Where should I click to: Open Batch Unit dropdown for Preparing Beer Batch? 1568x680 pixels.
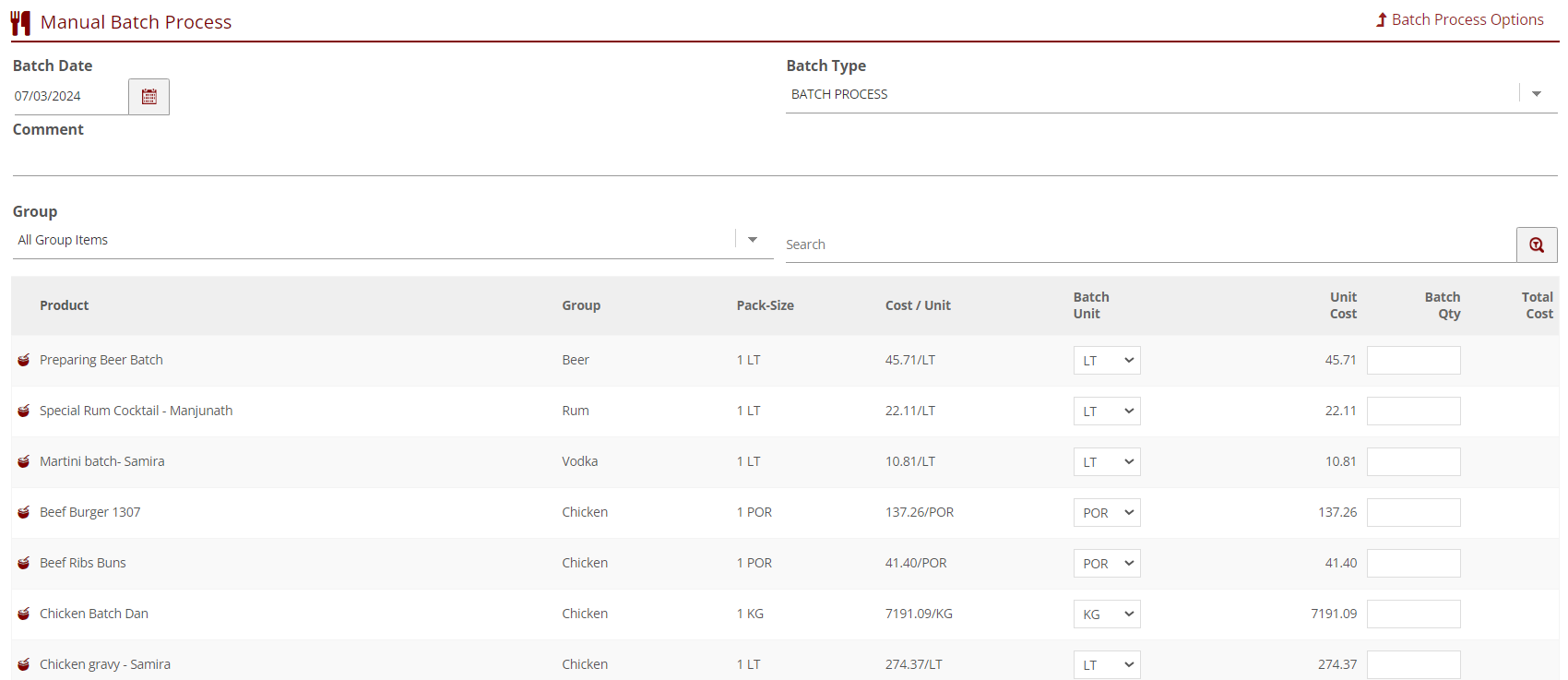click(1106, 361)
